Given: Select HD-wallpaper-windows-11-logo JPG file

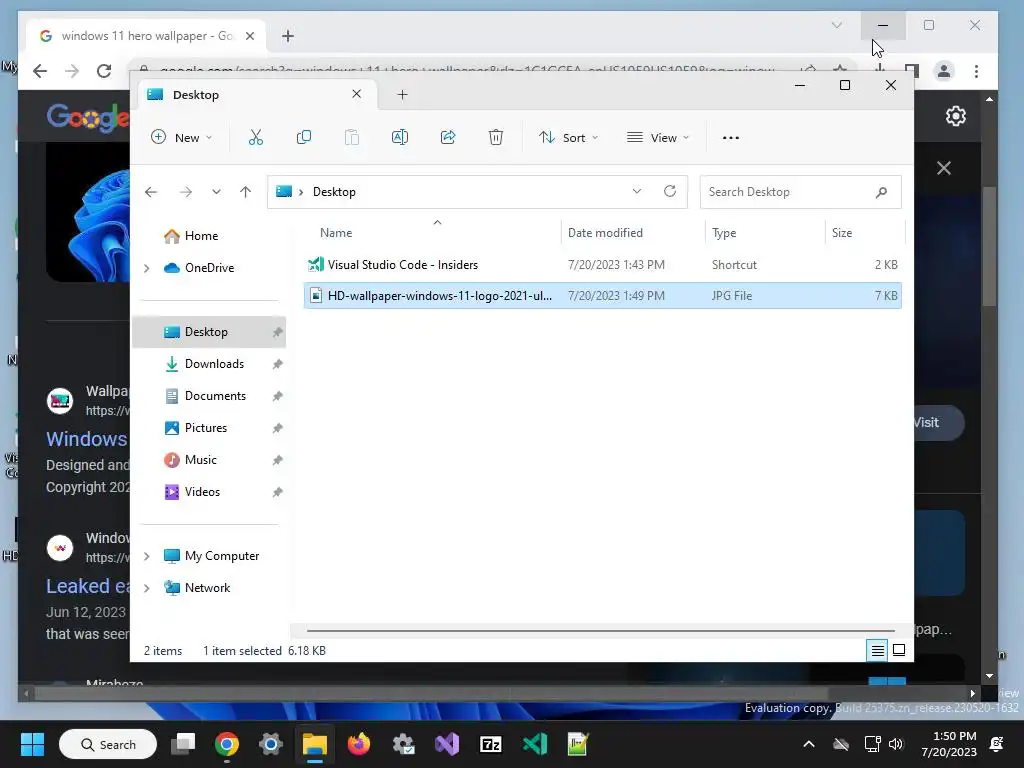Looking at the screenshot, I should pos(603,296).
